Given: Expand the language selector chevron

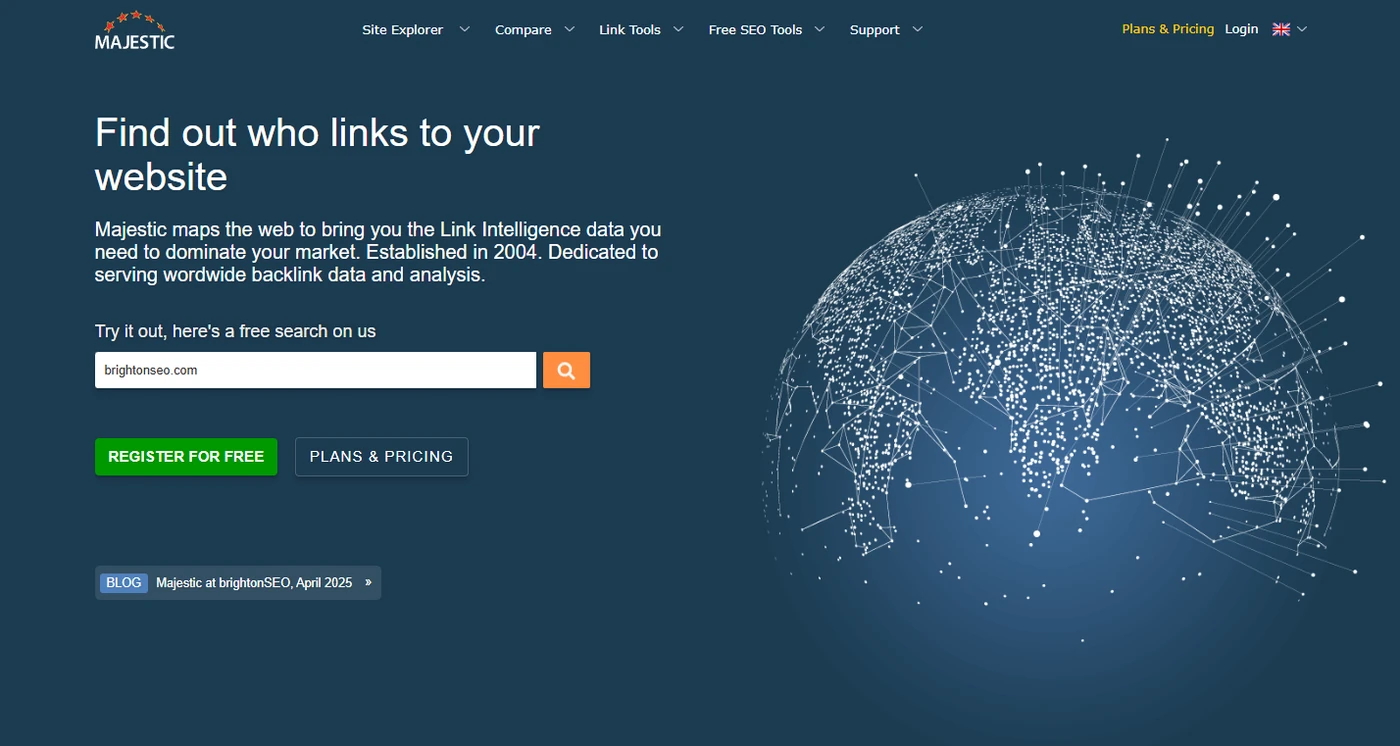Looking at the screenshot, I should [x=1302, y=29].
